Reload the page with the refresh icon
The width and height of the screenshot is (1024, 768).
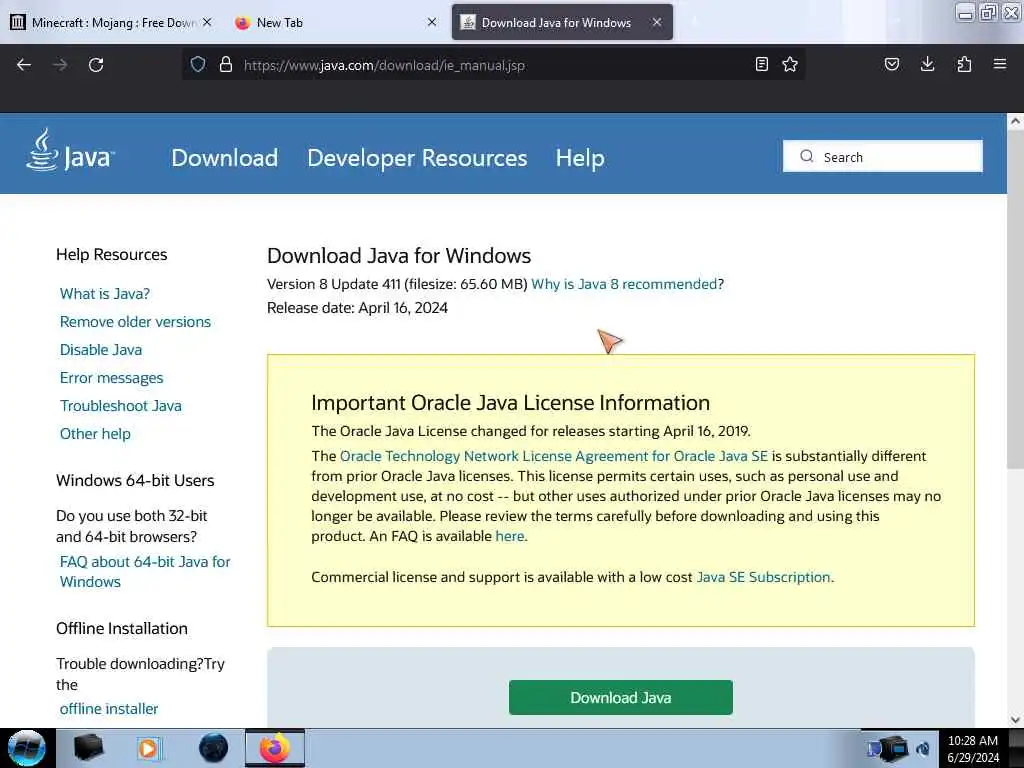point(96,65)
